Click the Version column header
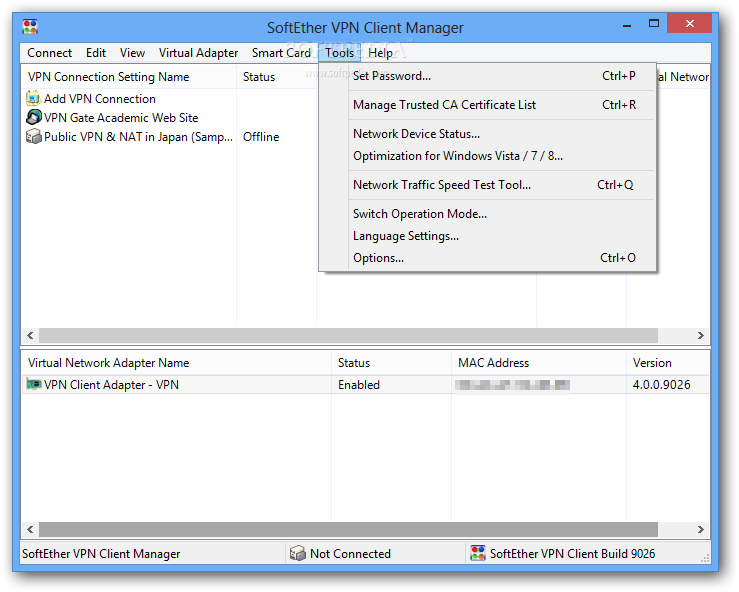The image size is (739, 592). [668, 362]
